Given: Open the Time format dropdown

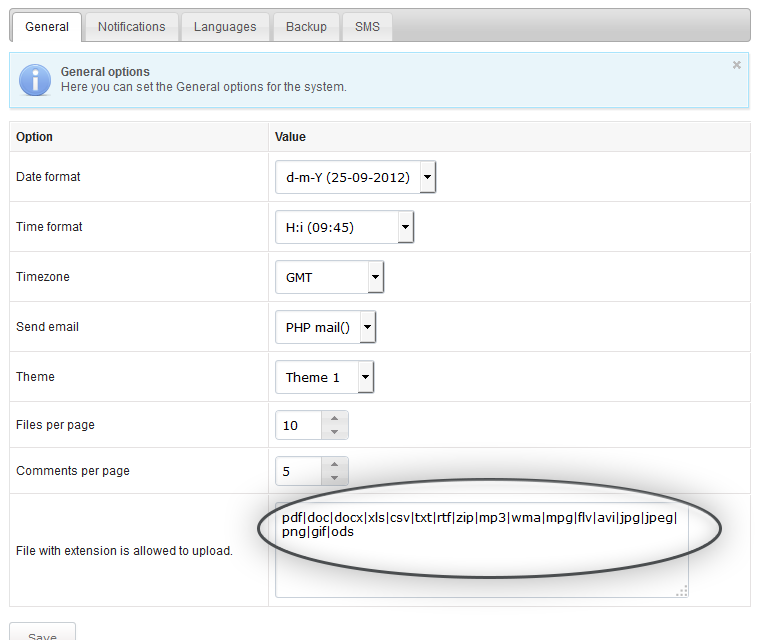Looking at the screenshot, I should (344, 227).
